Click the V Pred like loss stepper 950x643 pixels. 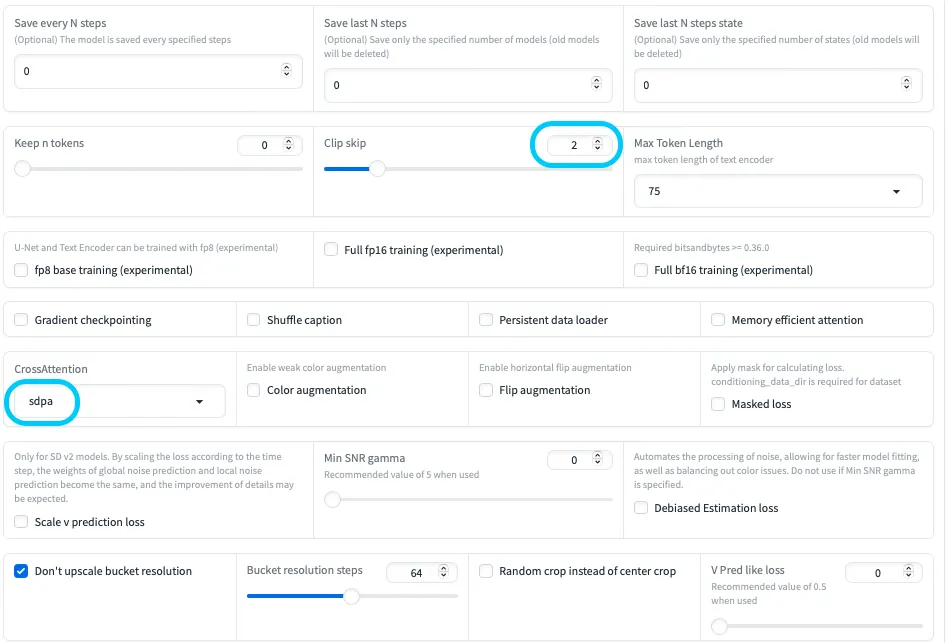[x=908, y=572]
